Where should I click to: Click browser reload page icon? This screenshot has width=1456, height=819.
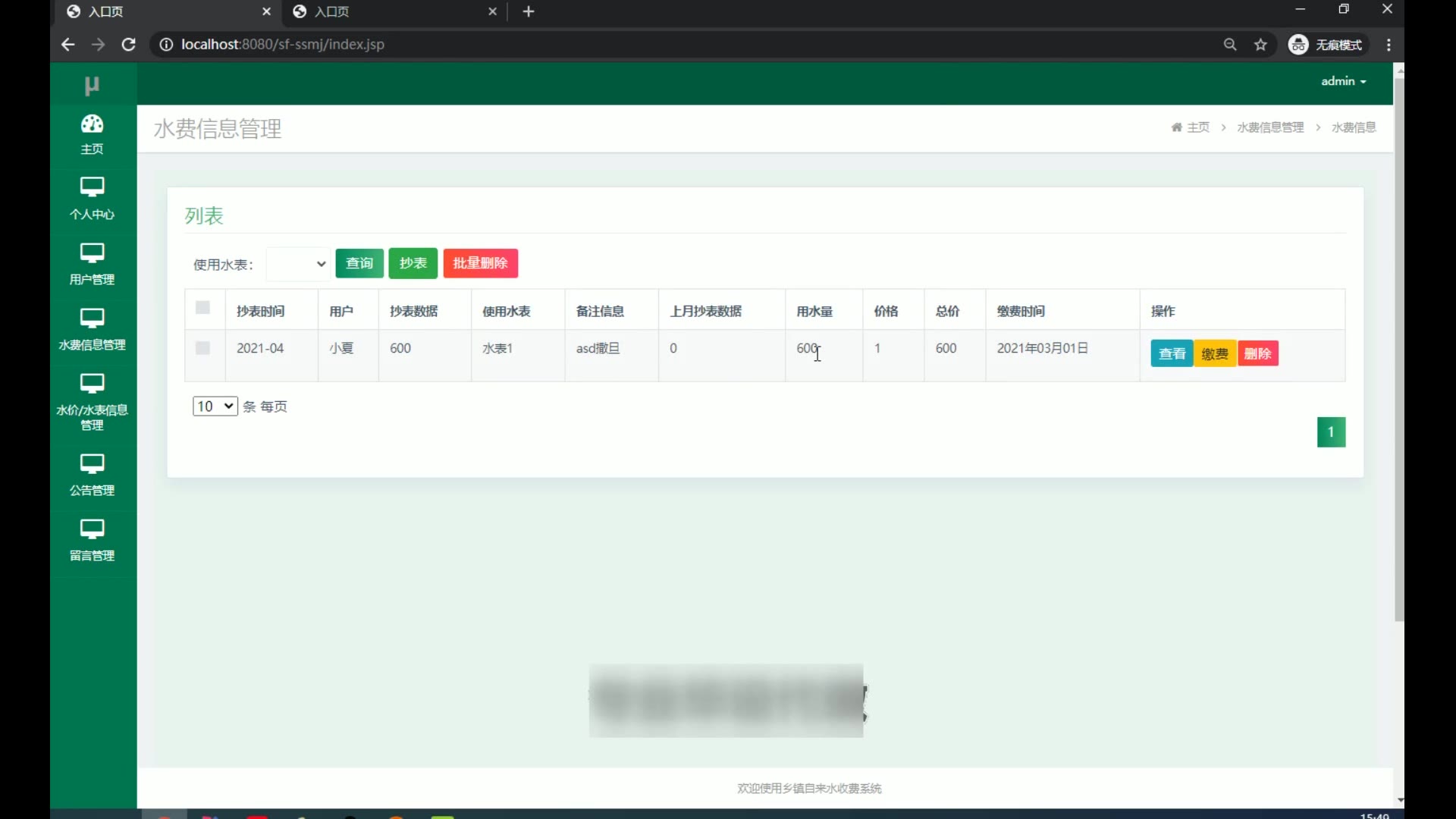pos(129,45)
